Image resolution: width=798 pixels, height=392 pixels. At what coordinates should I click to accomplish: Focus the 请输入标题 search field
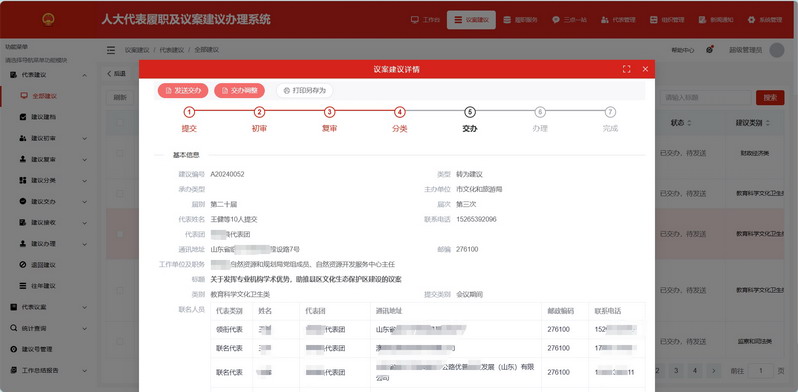705,98
